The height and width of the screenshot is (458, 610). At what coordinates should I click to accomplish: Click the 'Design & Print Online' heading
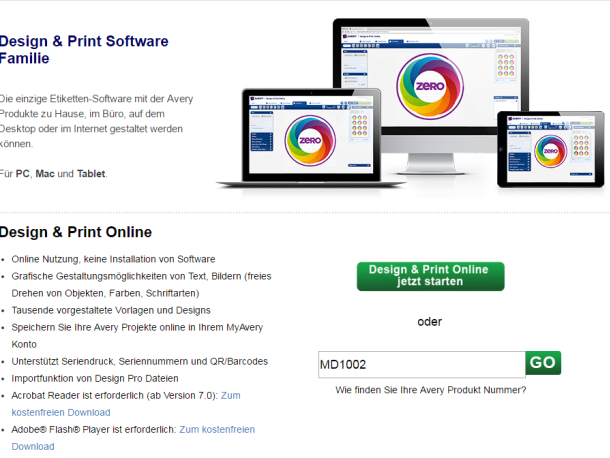pyautogui.click(x=75, y=232)
